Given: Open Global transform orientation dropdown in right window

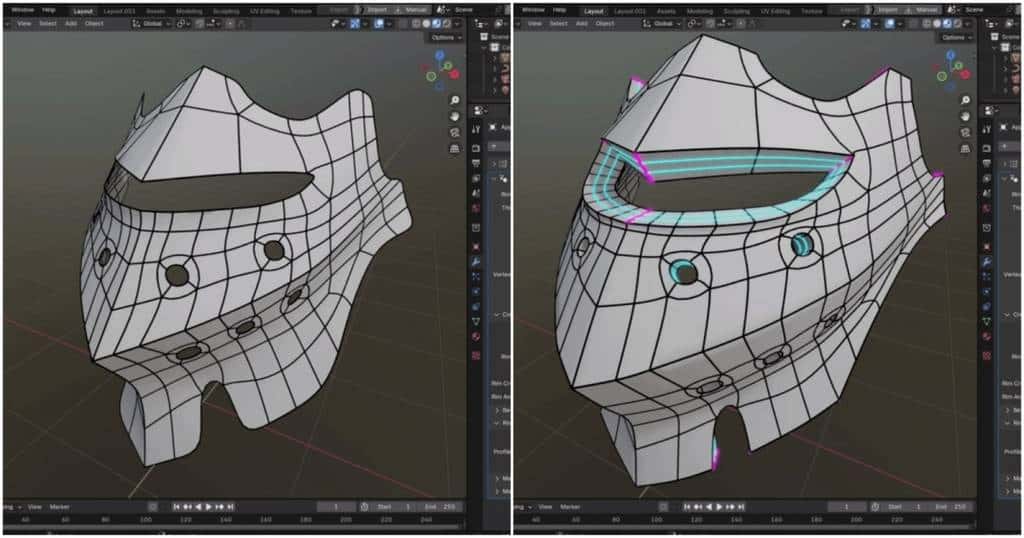Looking at the screenshot, I should [662, 24].
